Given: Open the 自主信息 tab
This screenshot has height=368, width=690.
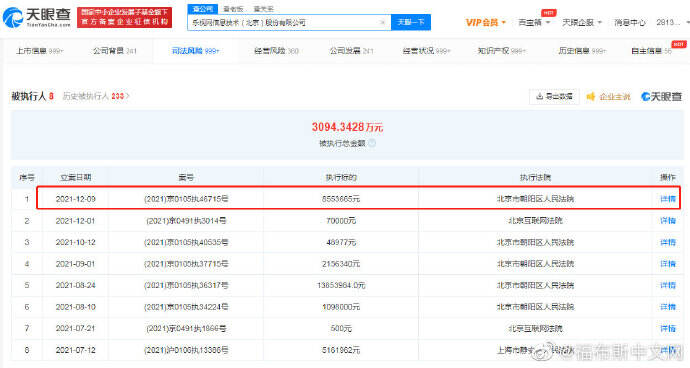Looking at the screenshot, I should pos(651,51).
